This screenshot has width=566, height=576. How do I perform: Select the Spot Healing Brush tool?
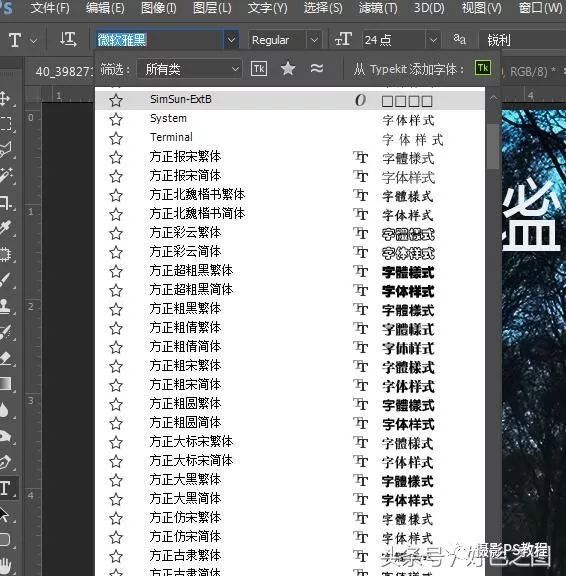tap(6, 254)
